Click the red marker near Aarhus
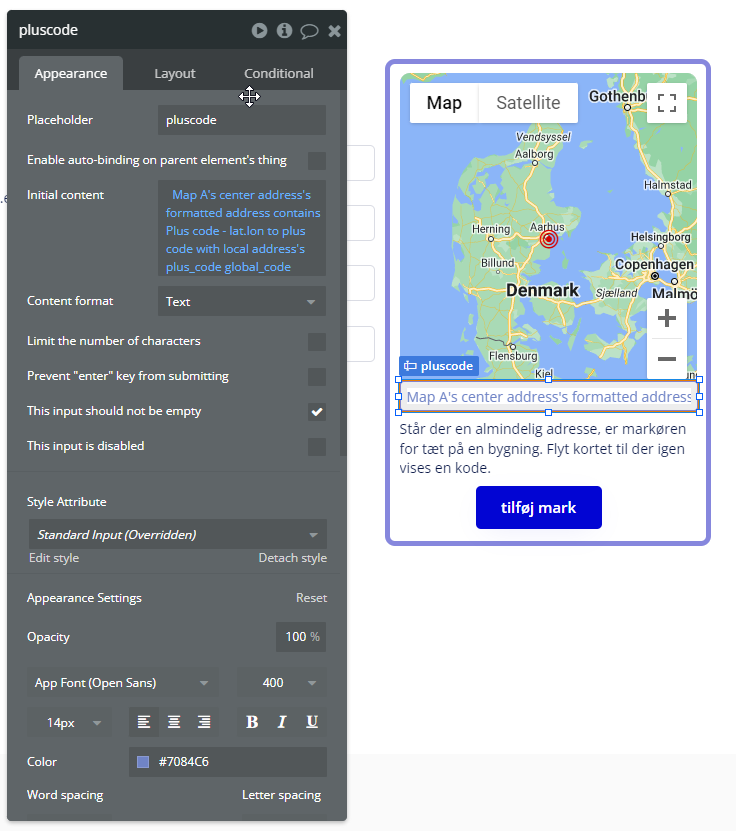This screenshot has height=831, width=736. tap(549, 239)
